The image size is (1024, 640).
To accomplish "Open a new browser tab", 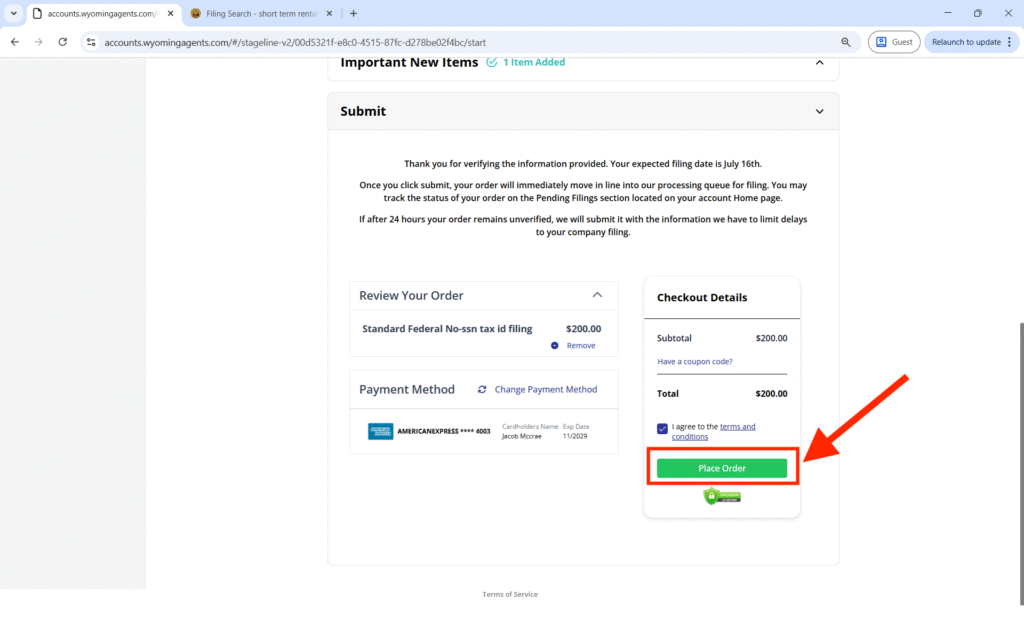I will pyautogui.click(x=353, y=14).
